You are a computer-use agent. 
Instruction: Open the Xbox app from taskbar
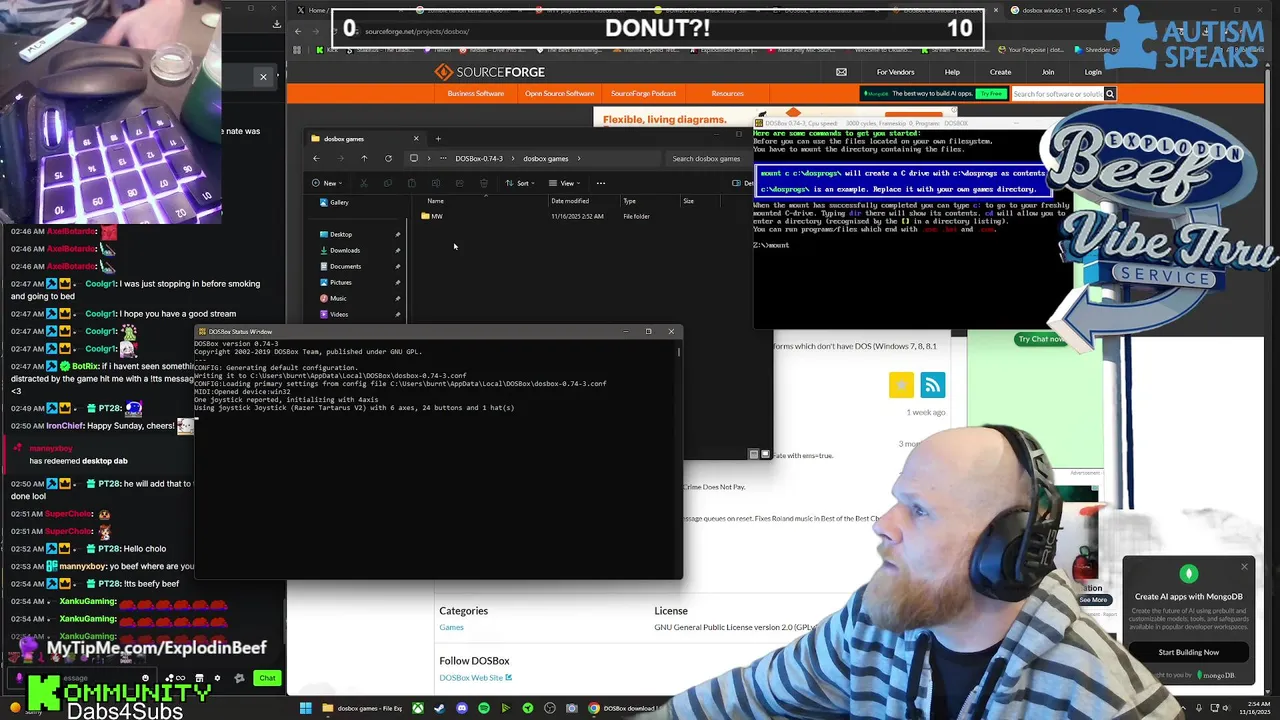[417, 708]
